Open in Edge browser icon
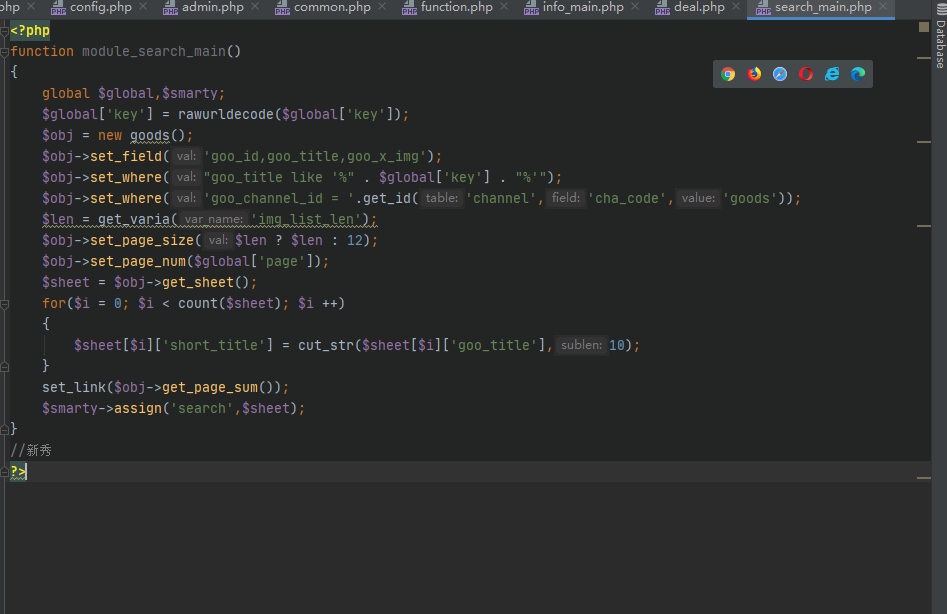Screen dimensions: 947x614 [x=858, y=74]
